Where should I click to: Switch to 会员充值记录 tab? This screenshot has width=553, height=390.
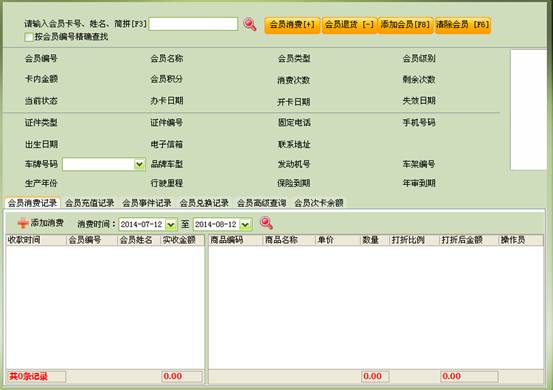point(90,203)
